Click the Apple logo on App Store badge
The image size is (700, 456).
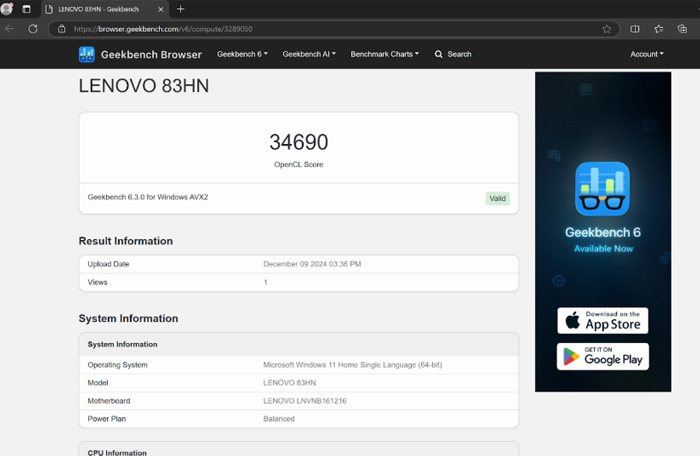[x=573, y=320]
